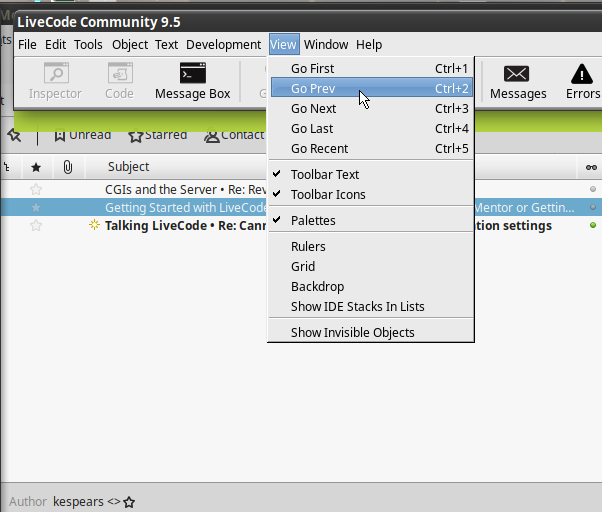Toggle Toolbar Icons in View menu
Viewport: 602px width, 512px height.
(371, 195)
